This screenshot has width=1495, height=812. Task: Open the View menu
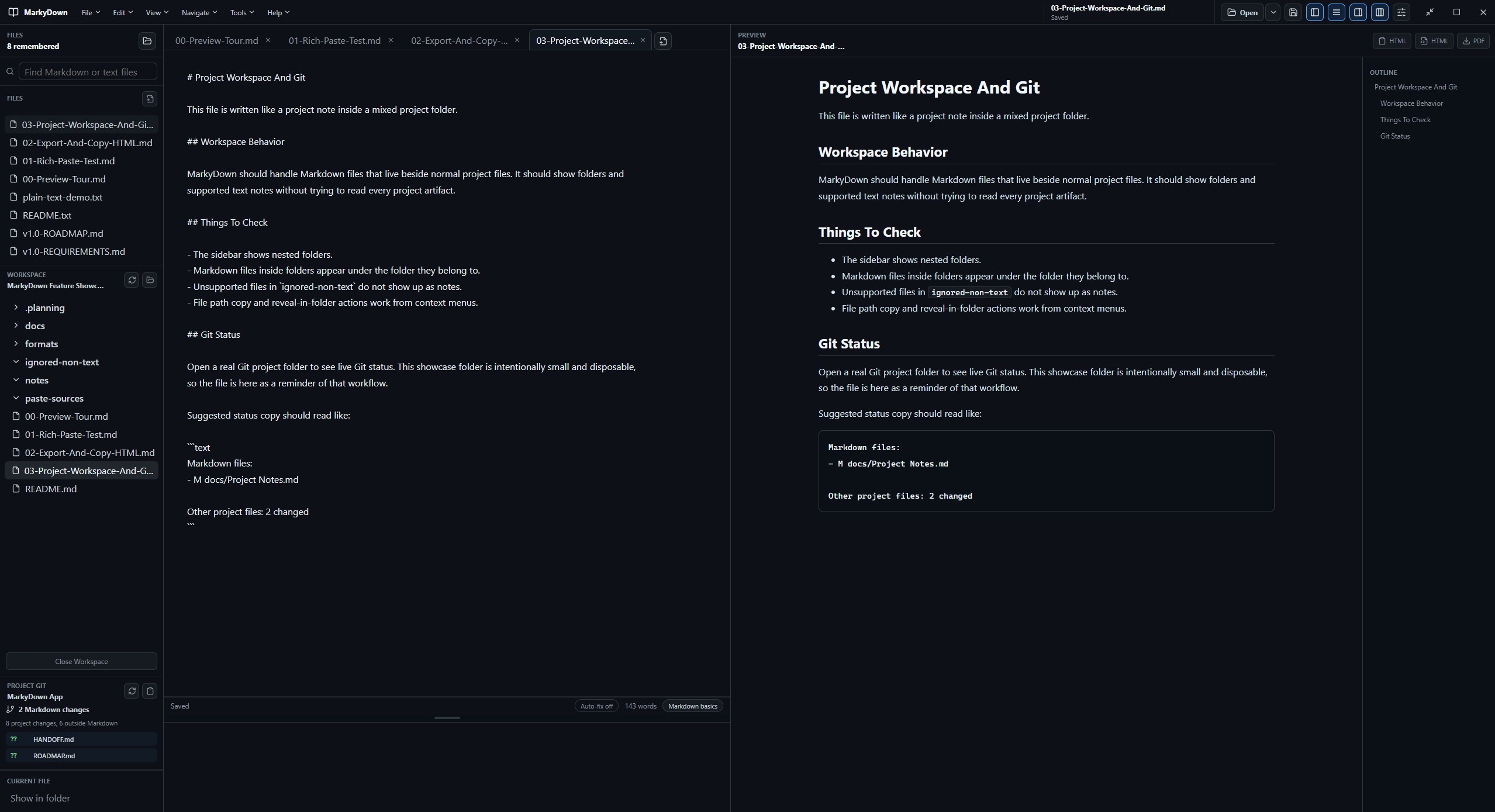[157, 12]
